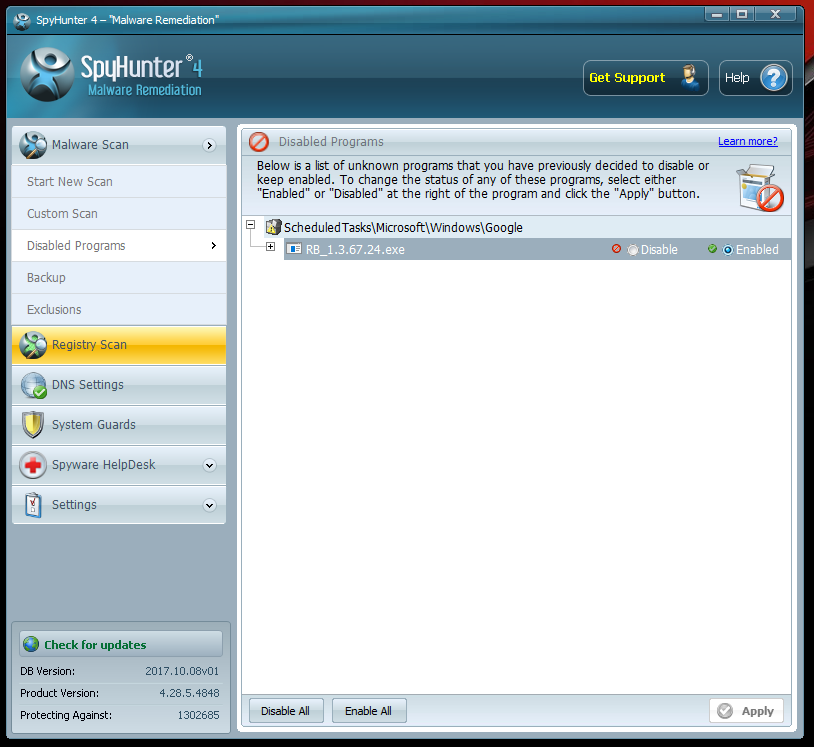Click the Spyware HelpDesk red cross icon

[x=33, y=465]
